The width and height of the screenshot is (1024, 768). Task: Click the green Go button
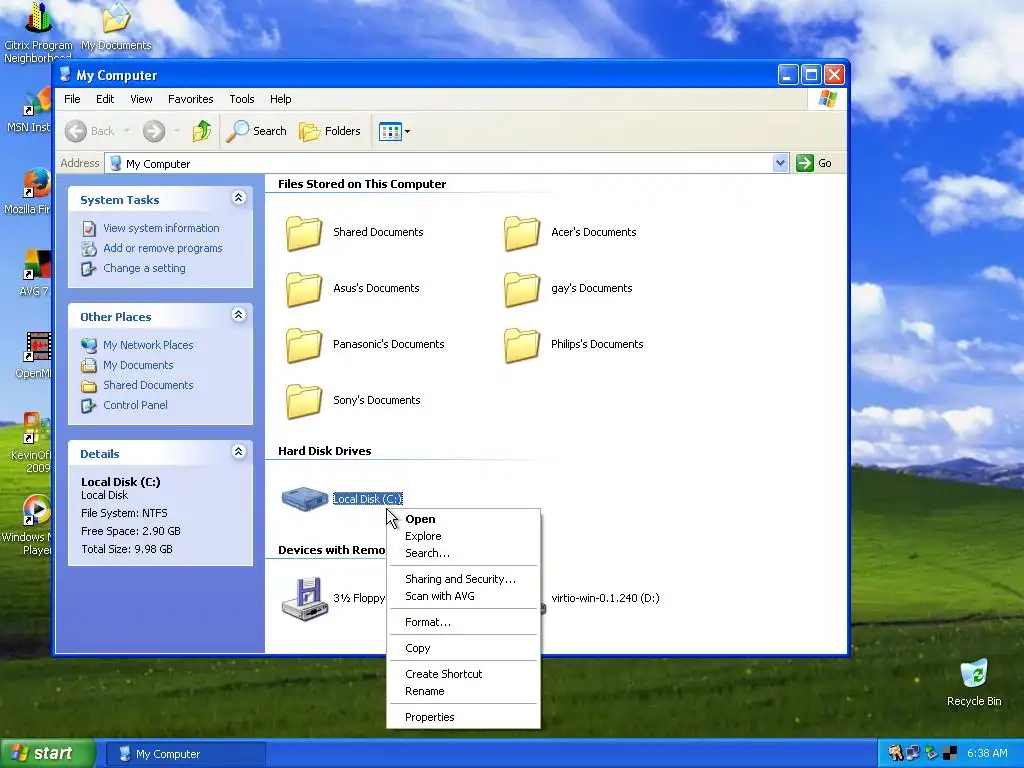[x=814, y=163]
